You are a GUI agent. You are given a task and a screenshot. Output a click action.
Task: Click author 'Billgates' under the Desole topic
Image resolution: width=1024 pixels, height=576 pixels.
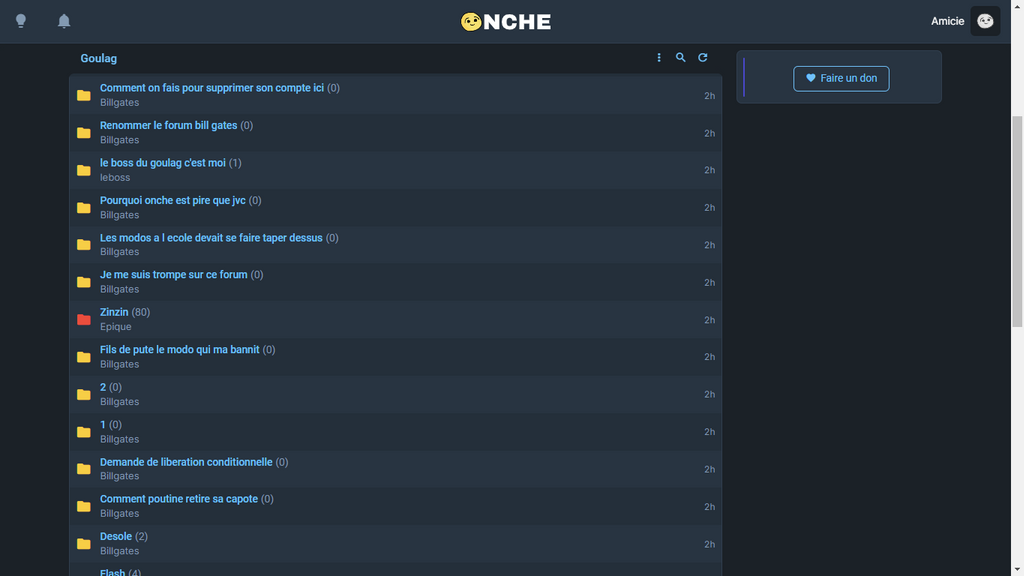click(120, 551)
